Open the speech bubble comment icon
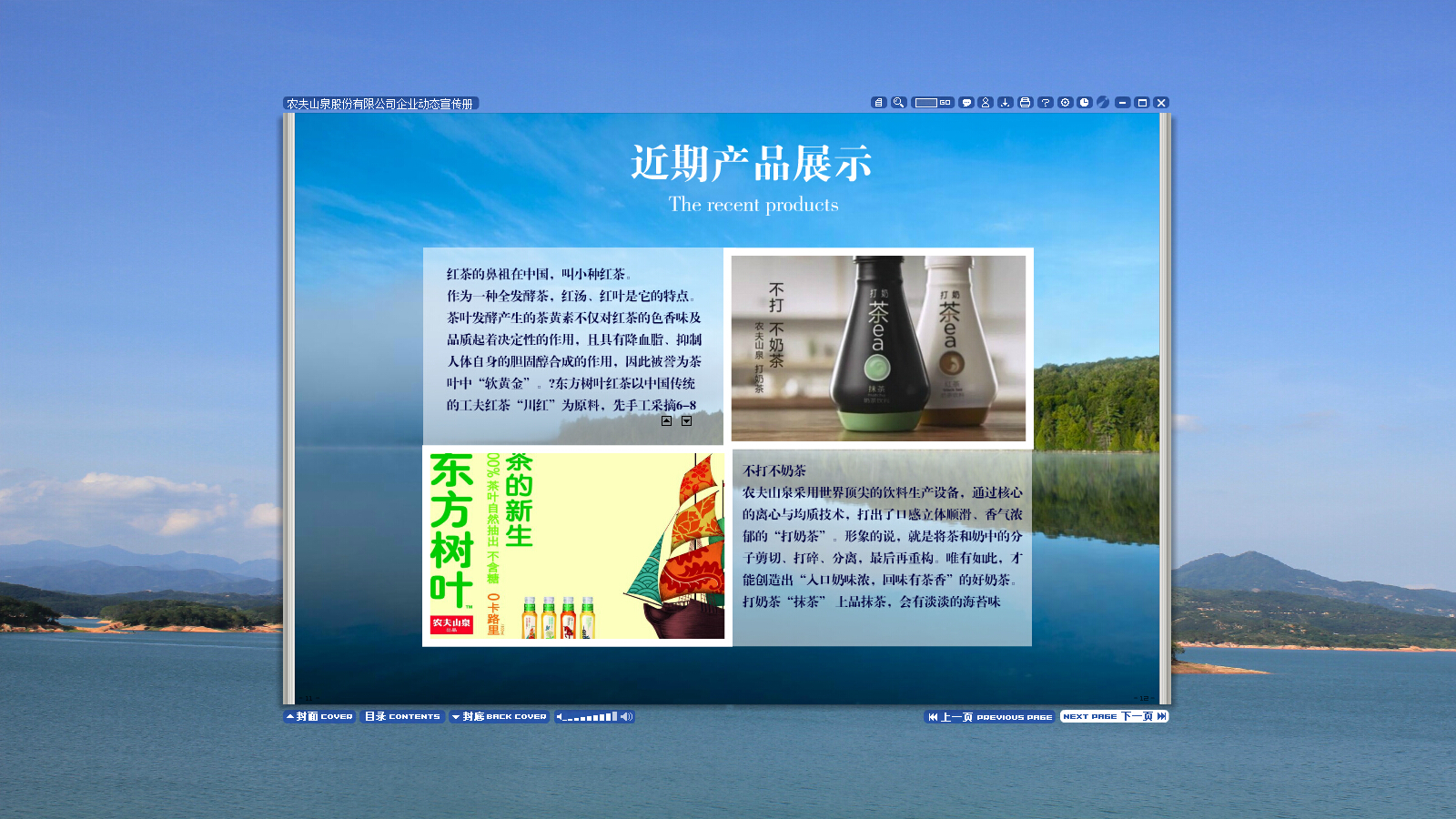The width and height of the screenshot is (1456, 819). (x=966, y=103)
